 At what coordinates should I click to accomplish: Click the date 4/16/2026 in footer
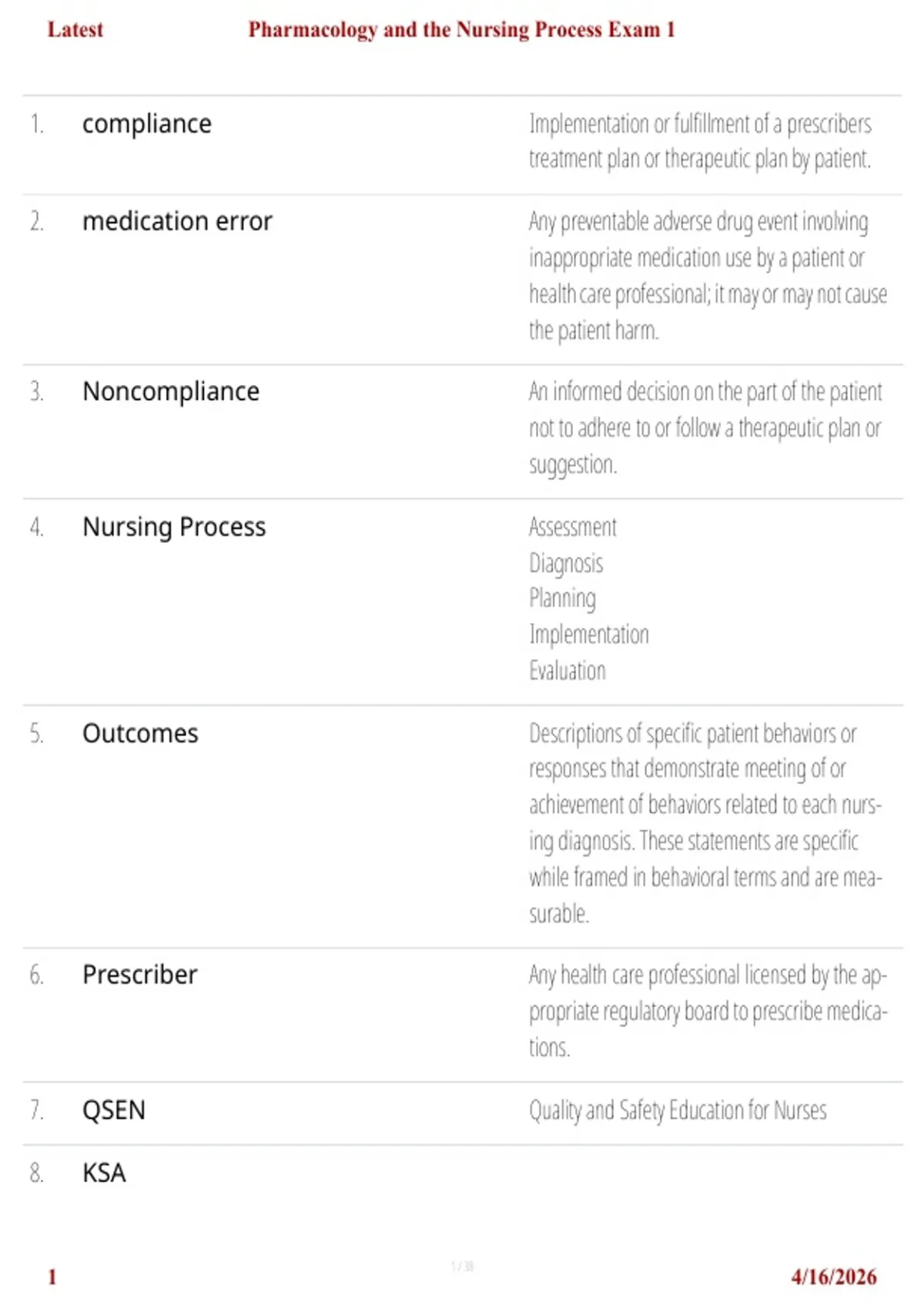834,1277
